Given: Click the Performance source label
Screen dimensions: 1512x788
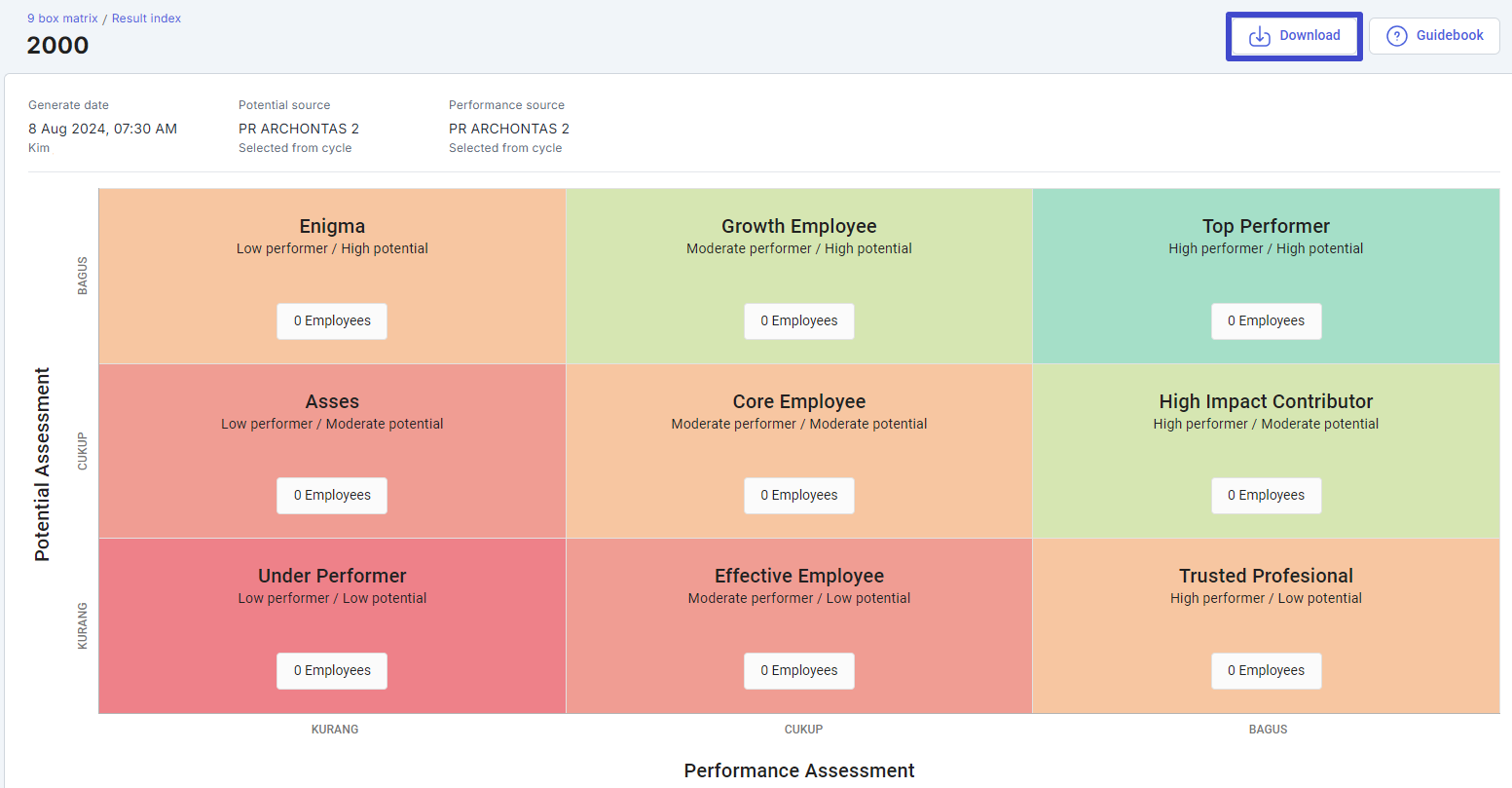Looking at the screenshot, I should (x=506, y=105).
